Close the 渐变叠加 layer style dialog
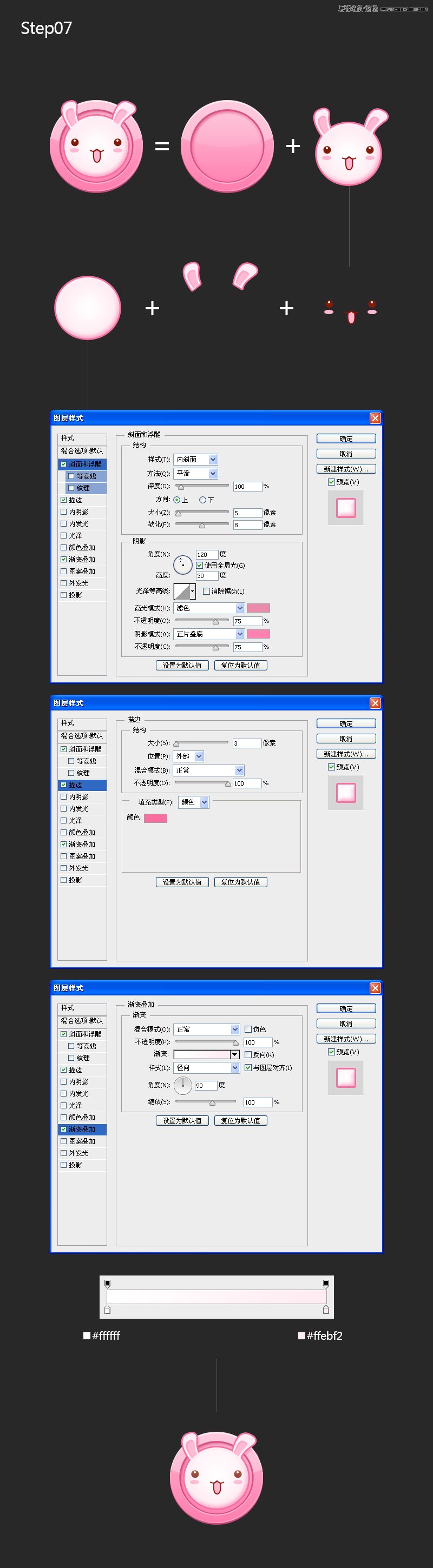Screen dimensions: 433x1568 click(375, 988)
